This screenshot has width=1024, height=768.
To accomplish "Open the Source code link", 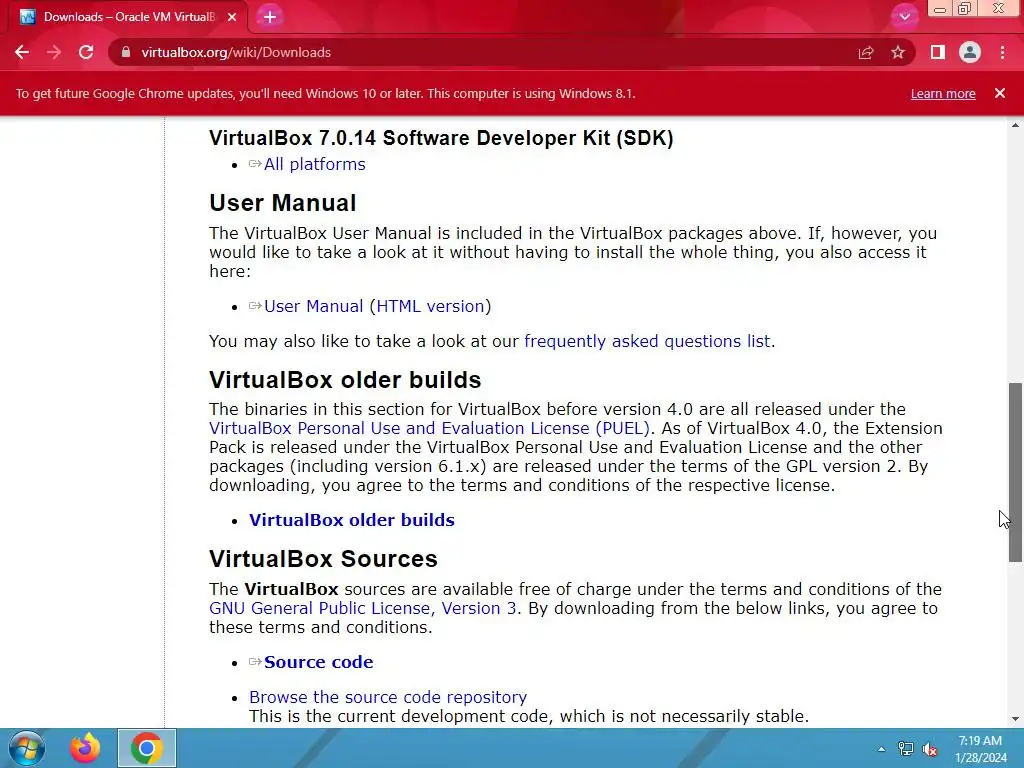I will pyautogui.click(x=318, y=662).
